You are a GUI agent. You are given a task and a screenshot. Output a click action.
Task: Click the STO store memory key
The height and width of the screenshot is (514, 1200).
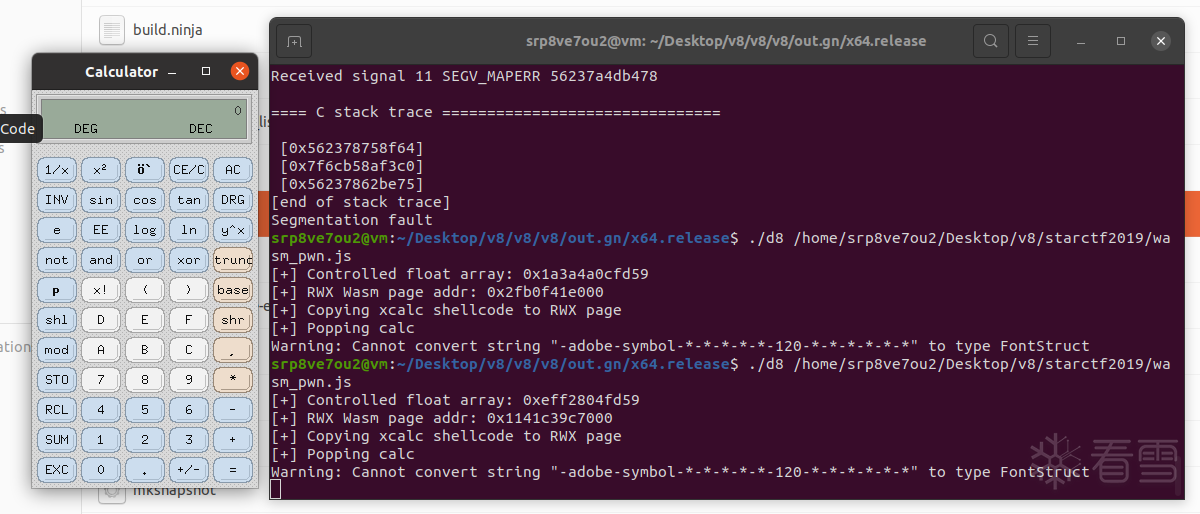tap(57, 380)
